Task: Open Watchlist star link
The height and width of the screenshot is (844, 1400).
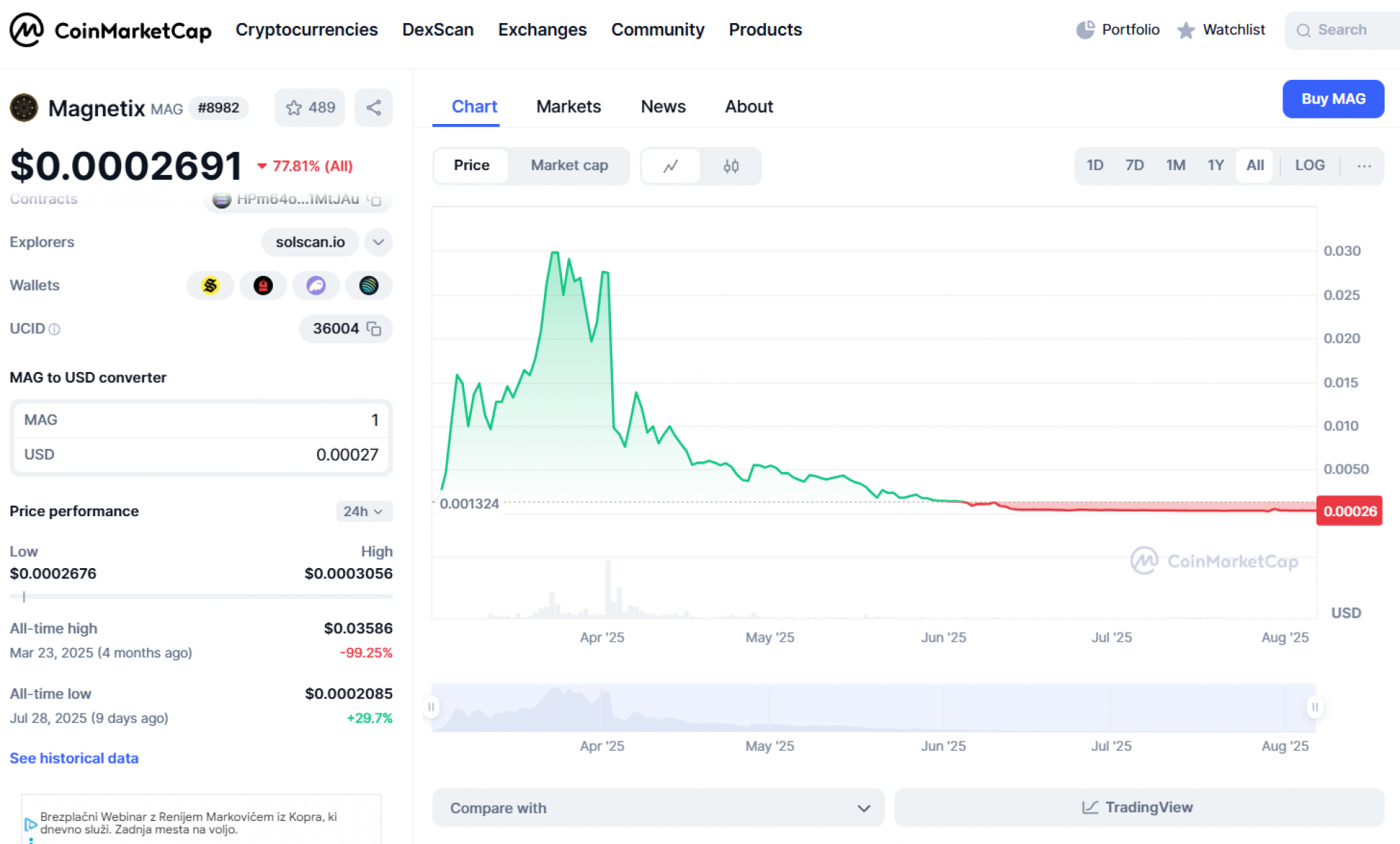Action: point(1221,29)
